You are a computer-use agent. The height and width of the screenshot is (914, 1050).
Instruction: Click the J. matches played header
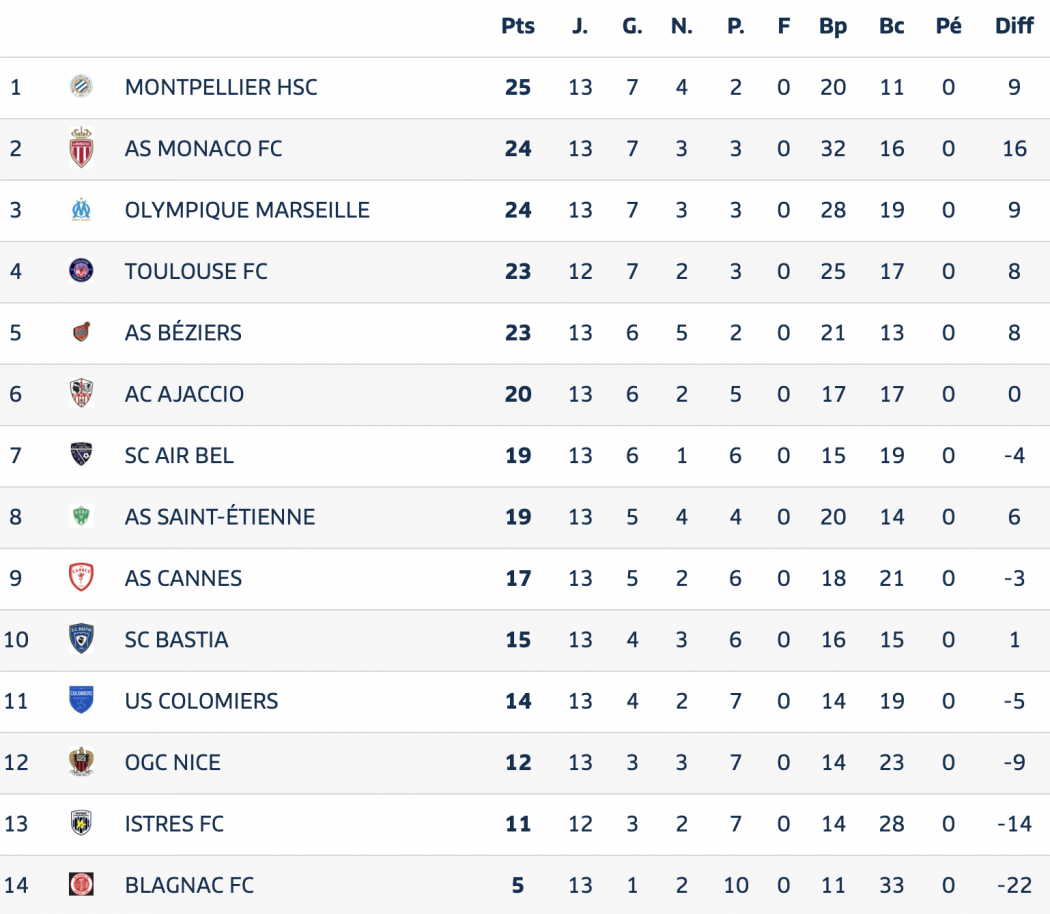580,26
